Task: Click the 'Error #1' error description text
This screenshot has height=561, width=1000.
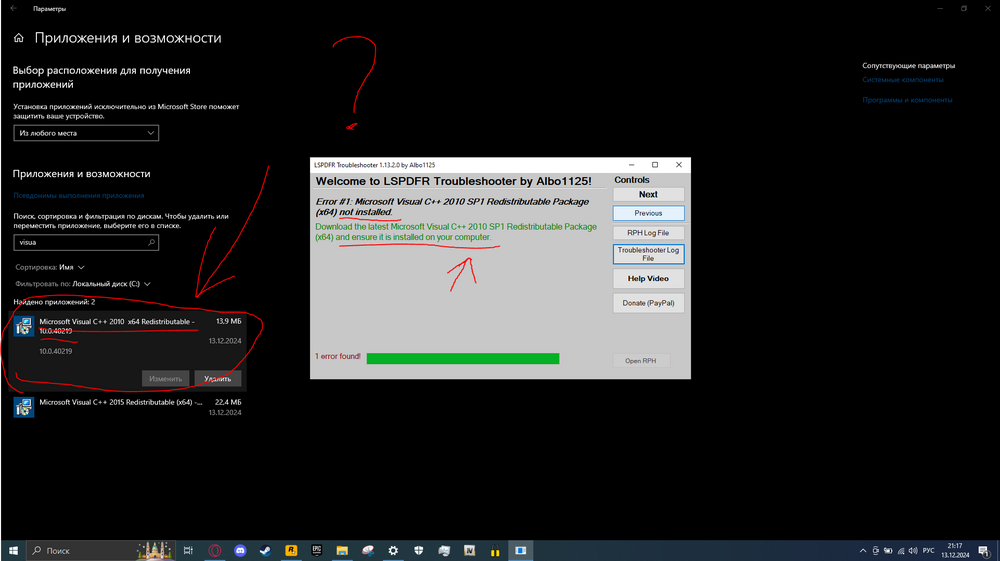Action: tap(452, 207)
